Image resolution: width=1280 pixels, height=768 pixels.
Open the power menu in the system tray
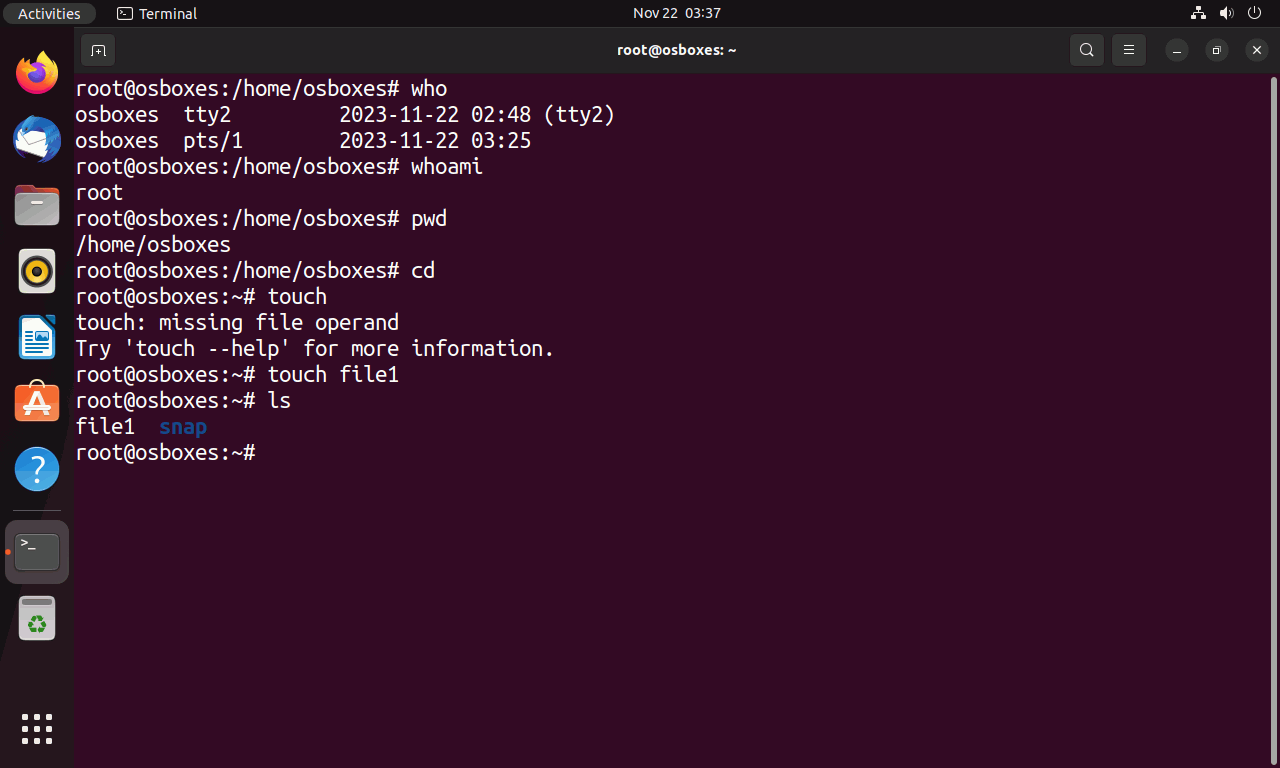point(1255,13)
